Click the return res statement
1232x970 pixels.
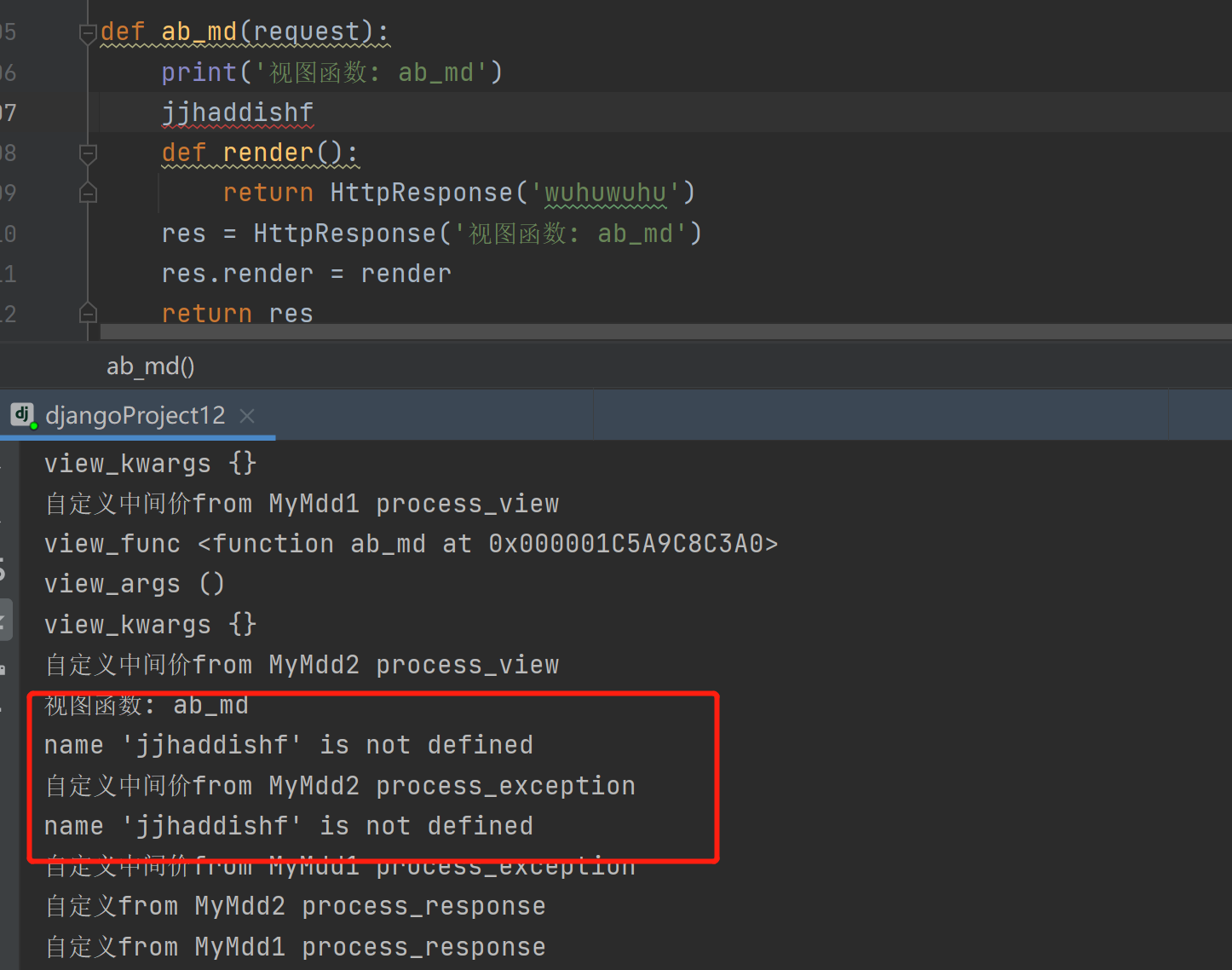tap(238, 314)
